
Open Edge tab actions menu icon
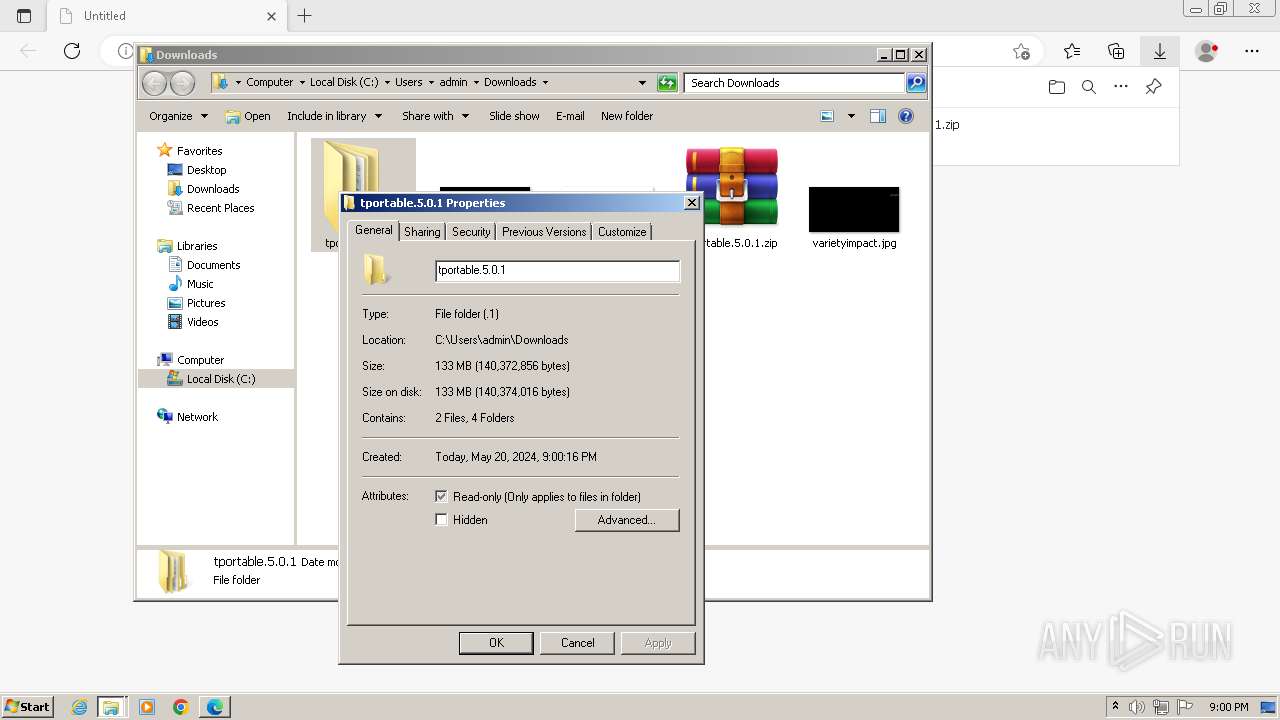[24, 15]
